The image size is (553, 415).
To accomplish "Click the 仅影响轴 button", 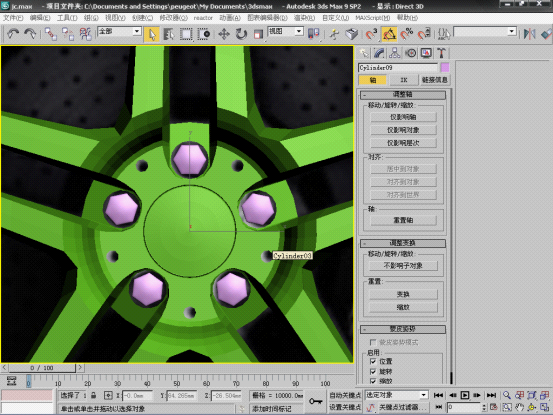I will (403, 117).
